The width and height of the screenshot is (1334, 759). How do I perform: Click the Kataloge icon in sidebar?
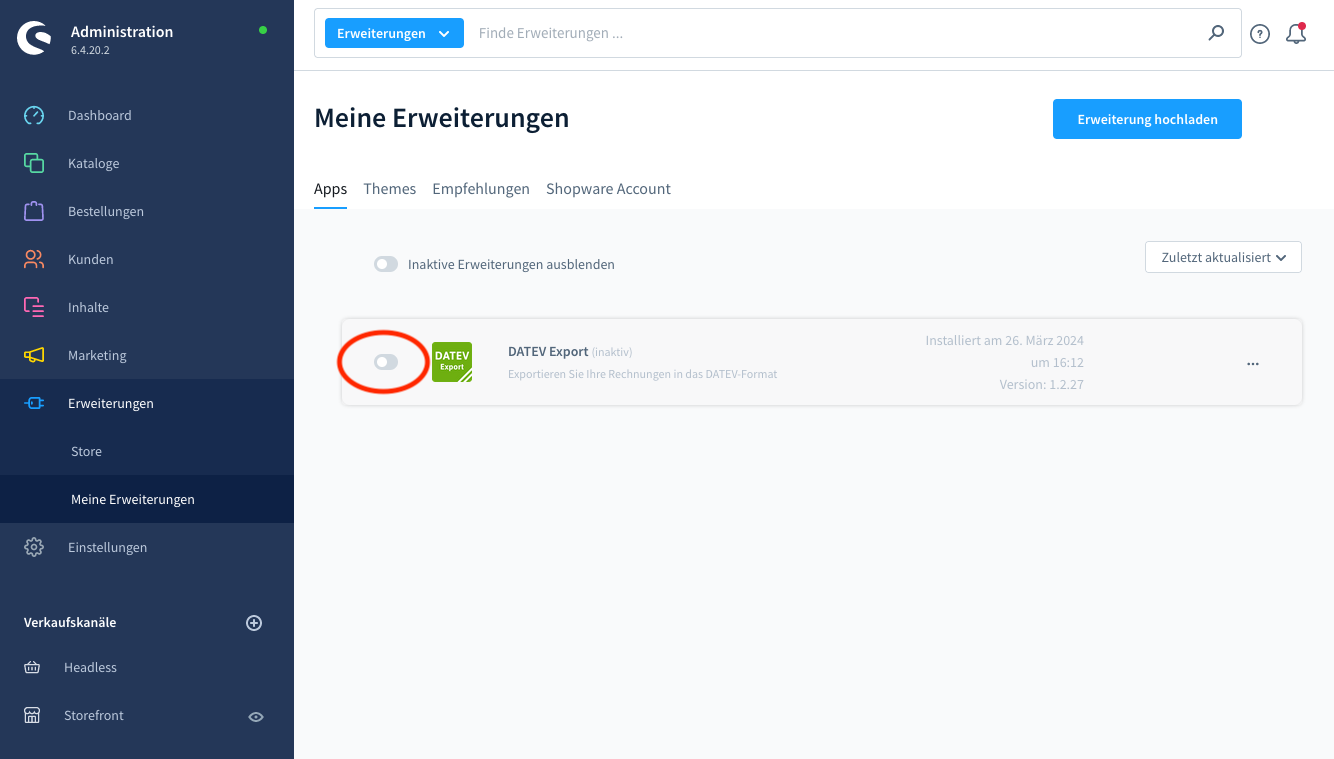pos(34,163)
